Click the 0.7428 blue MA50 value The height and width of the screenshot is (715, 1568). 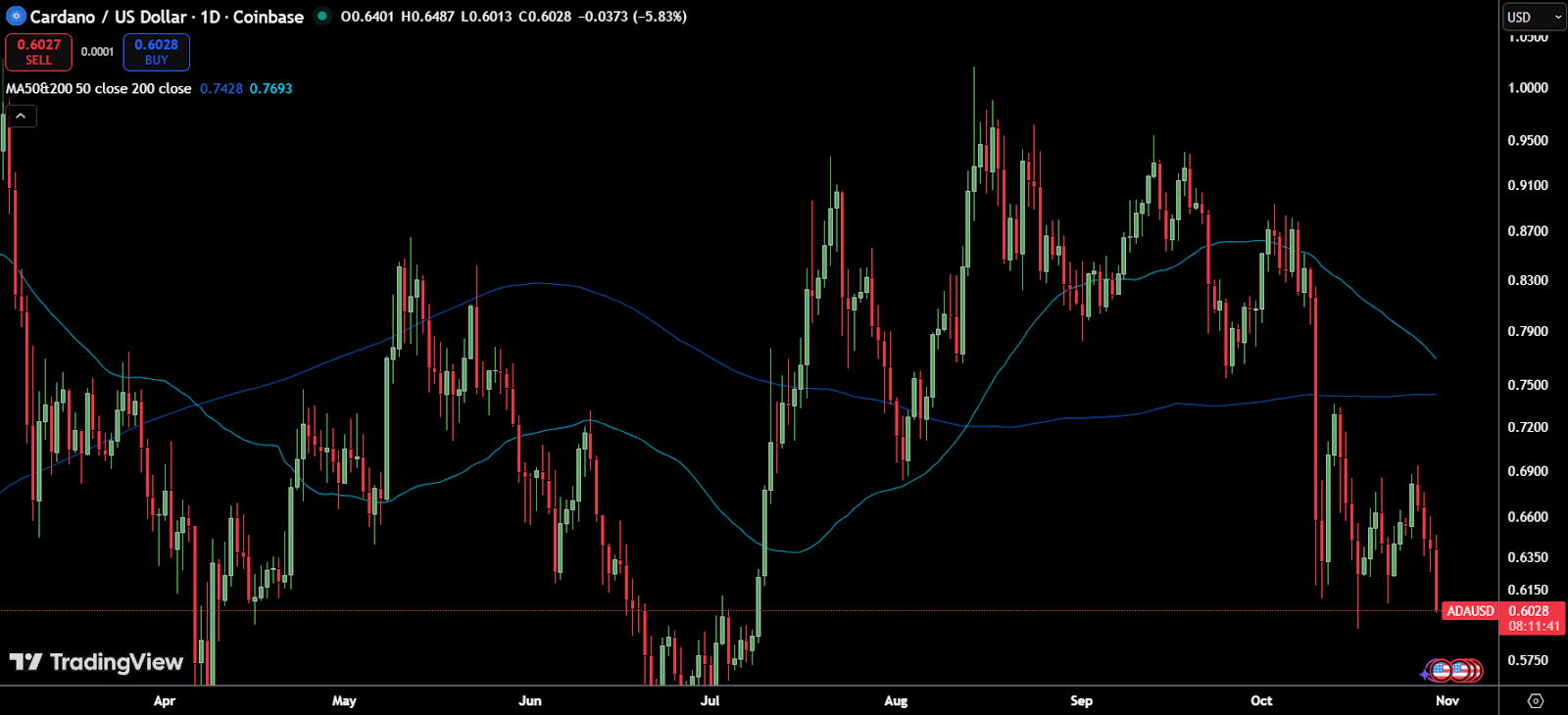(x=221, y=88)
